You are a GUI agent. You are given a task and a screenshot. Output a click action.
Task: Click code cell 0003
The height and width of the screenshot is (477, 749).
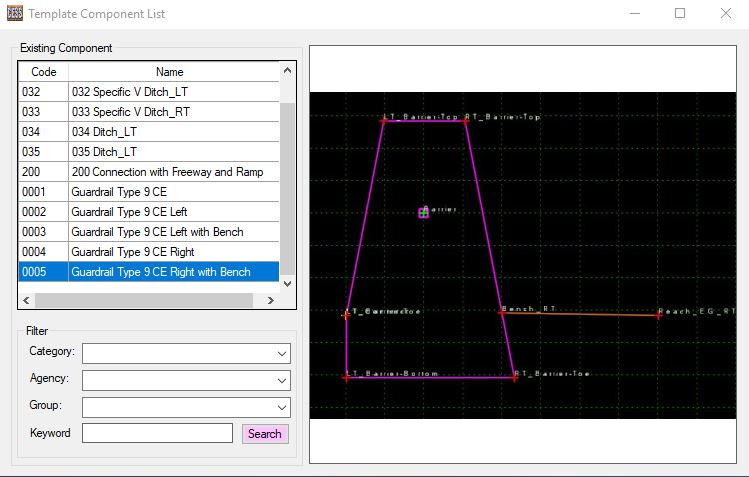[x=43, y=232]
